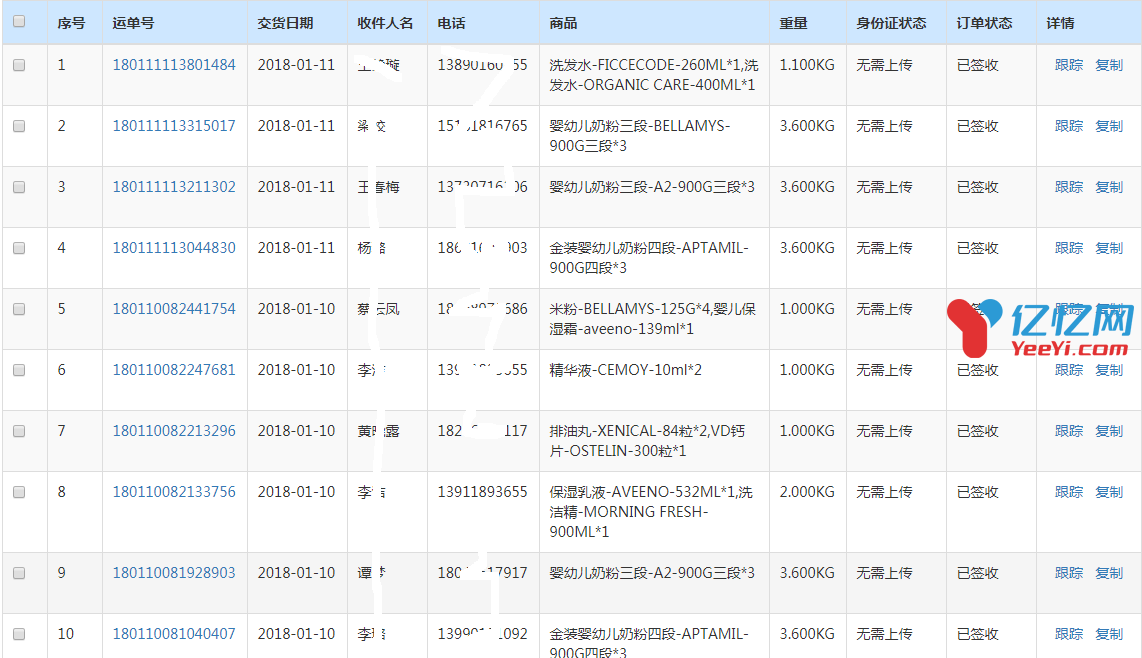Click 复制 for waybill 180110082133756
The height and width of the screenshot is (658, 1142).
point(1109,493)
